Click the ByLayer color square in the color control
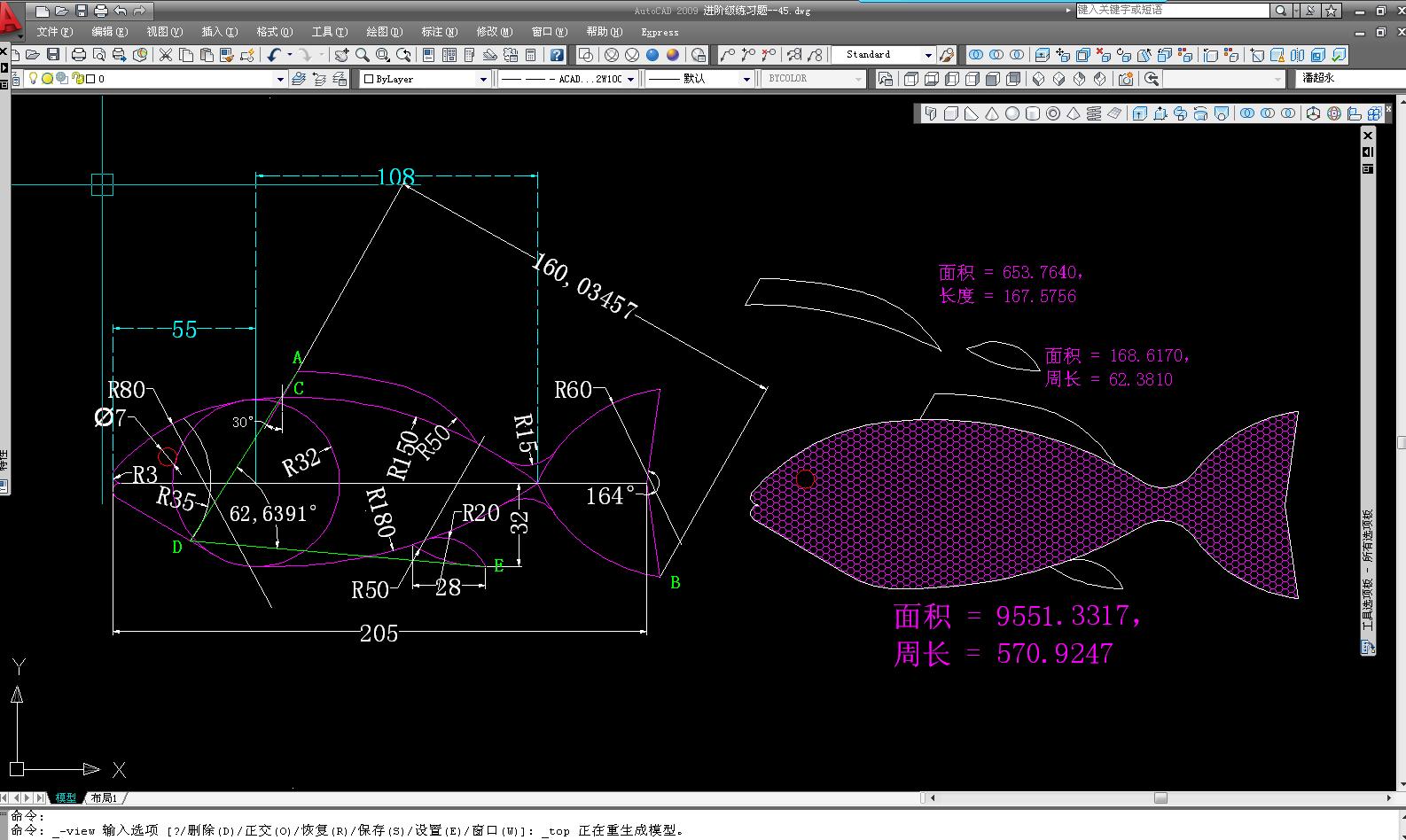The image size is (1406, 840). 369,79
